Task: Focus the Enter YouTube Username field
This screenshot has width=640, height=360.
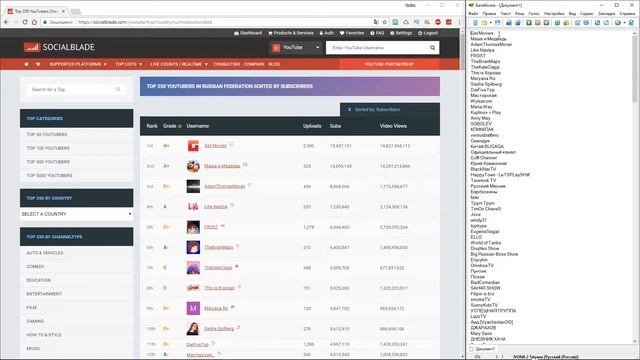Action: 378,48
